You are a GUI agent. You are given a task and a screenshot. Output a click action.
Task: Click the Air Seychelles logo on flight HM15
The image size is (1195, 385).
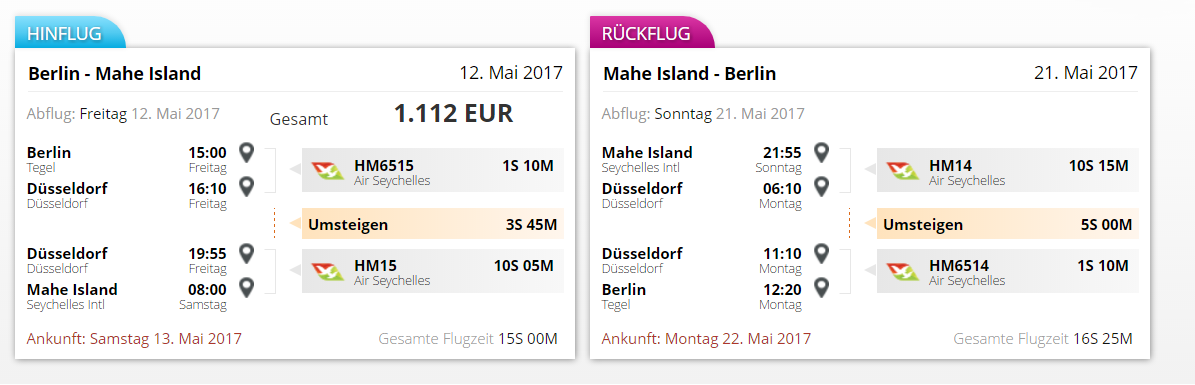coord(328,271)
